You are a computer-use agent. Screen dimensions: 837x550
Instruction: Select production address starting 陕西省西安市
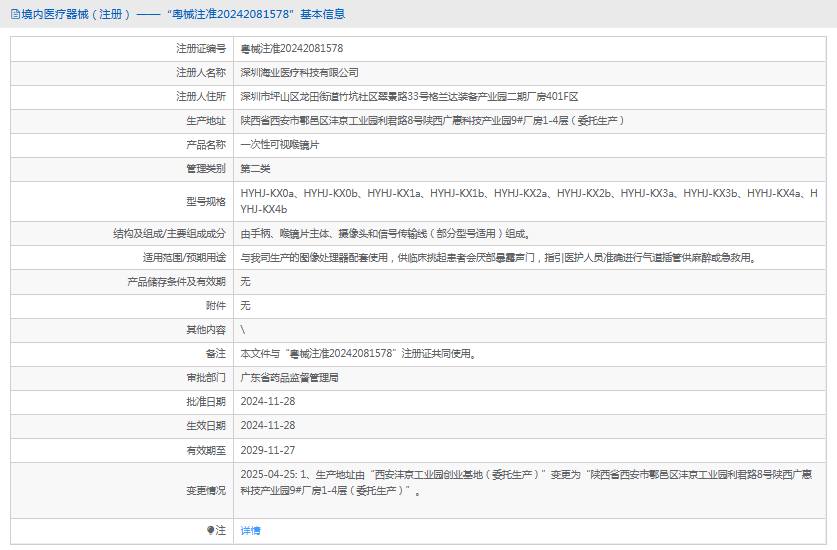(432, 121)
